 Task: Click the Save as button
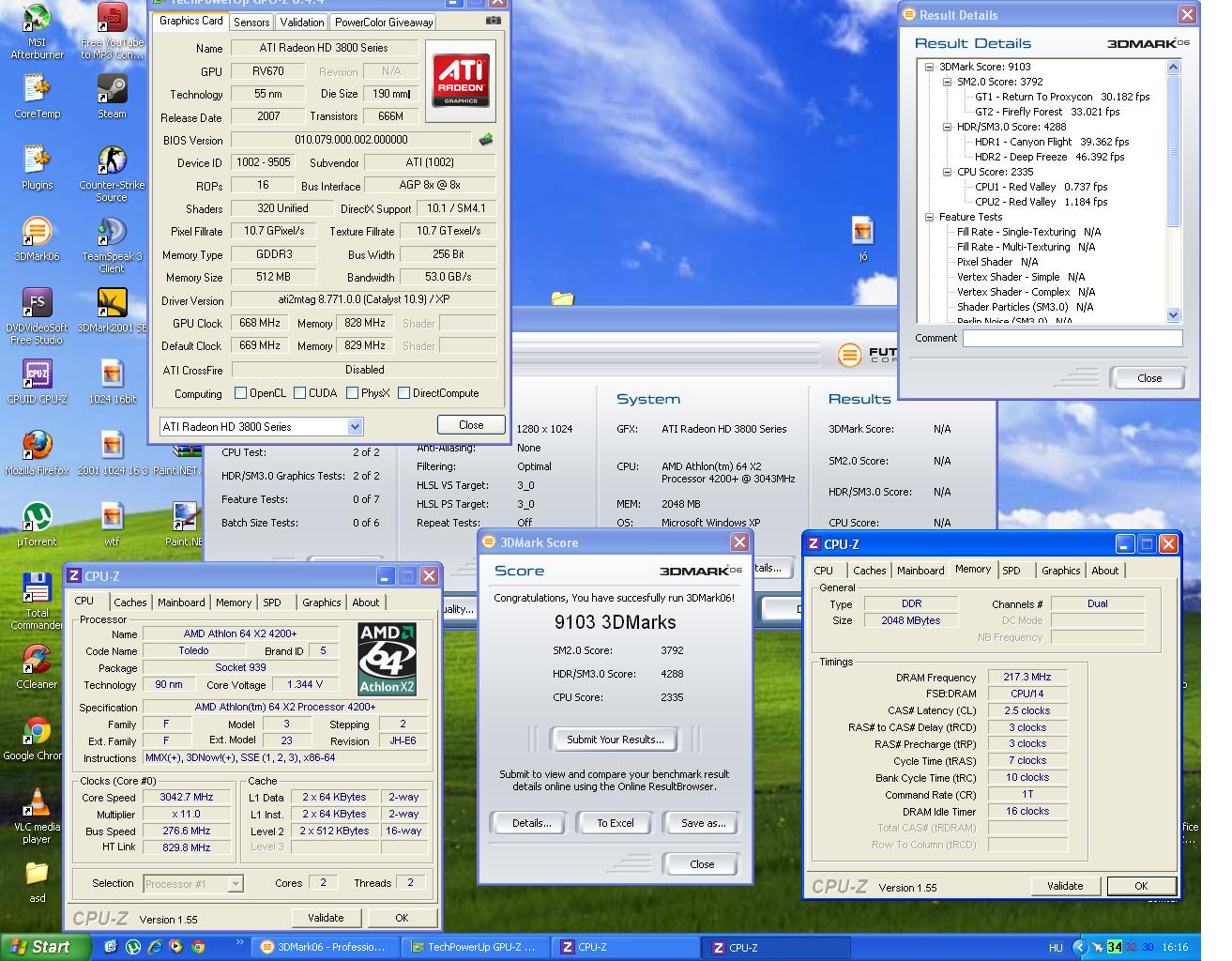coord(703,823)
